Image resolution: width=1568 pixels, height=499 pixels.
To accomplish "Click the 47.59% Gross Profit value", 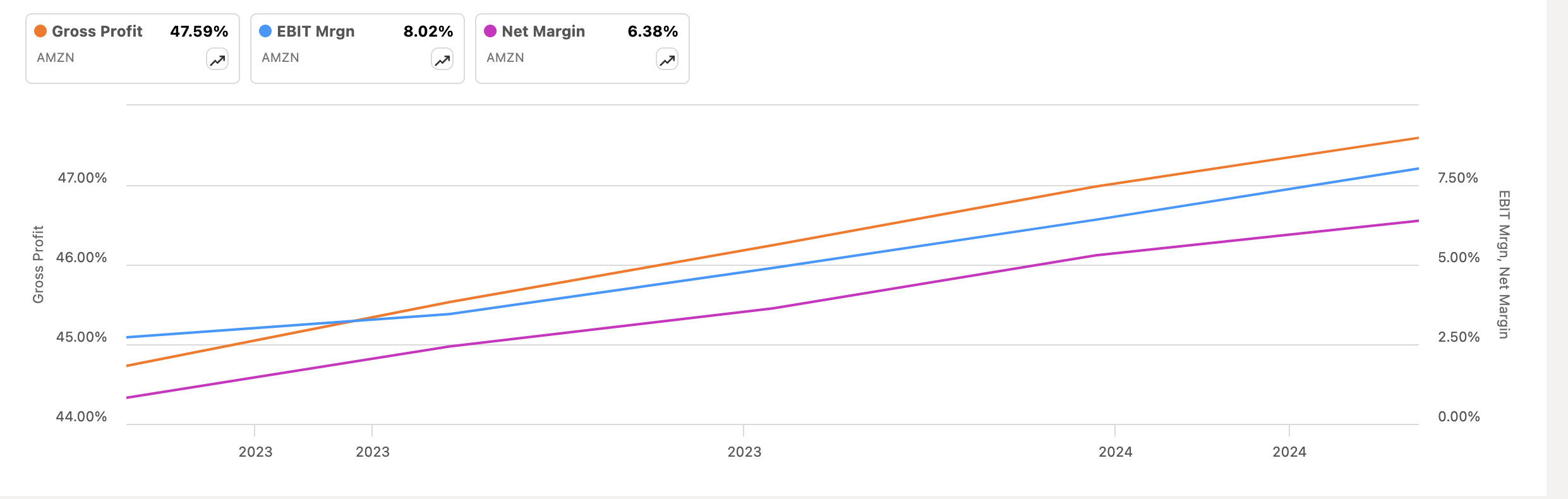I will (x=199, y=32).
